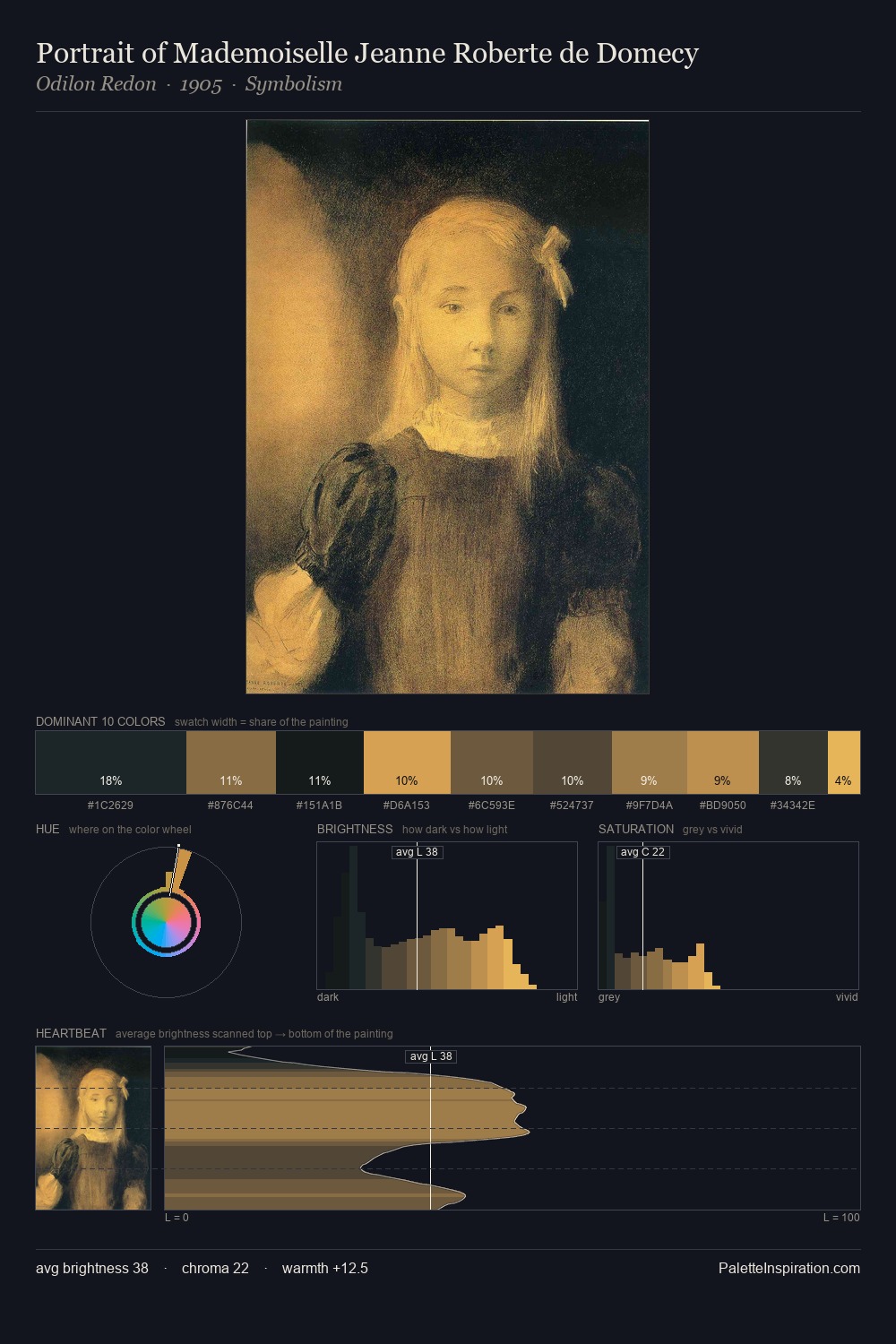Click hex code '#1C2629' text
This screenshot has height=1344, width=896.
click(110, 806)
